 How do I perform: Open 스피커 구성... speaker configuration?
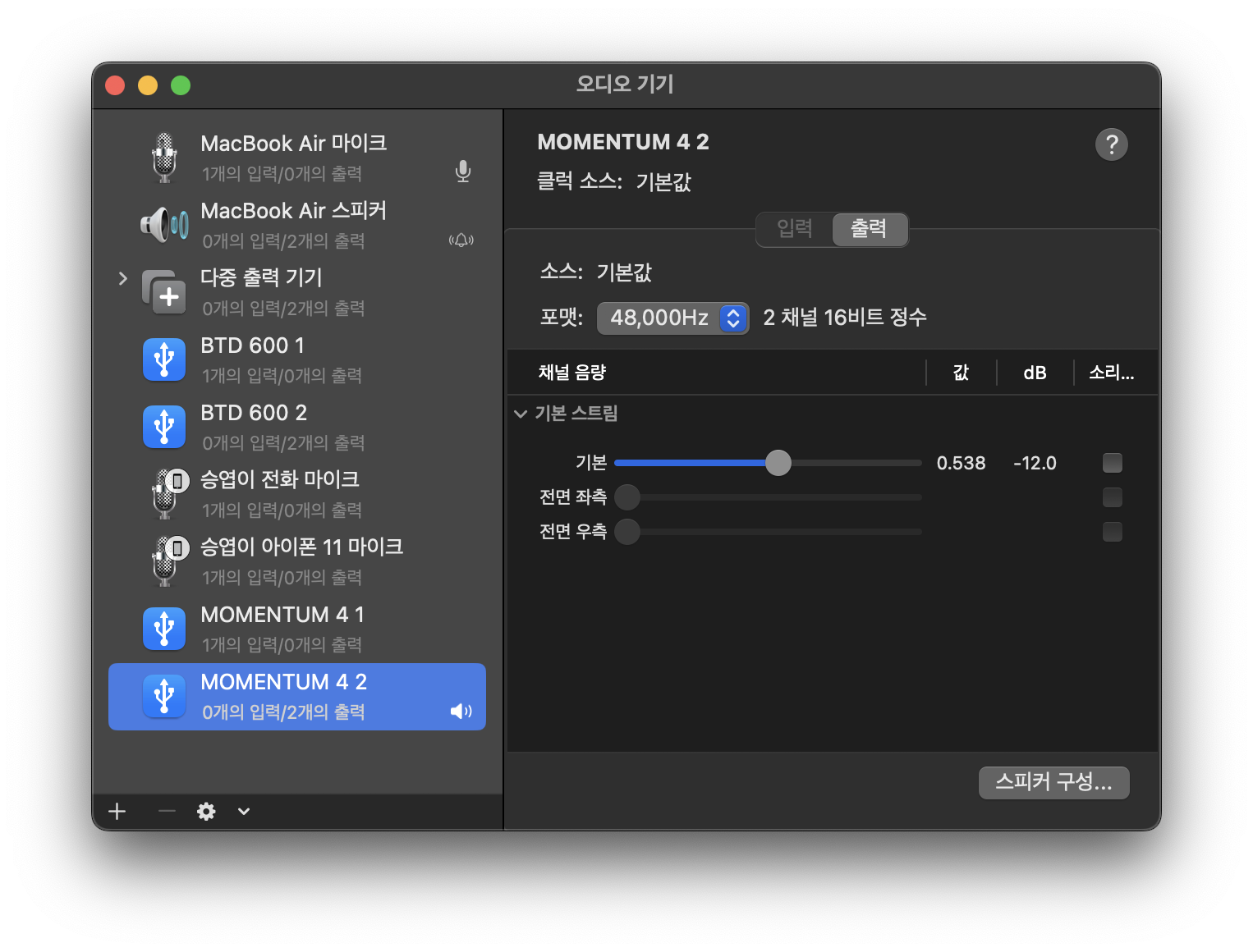1054,783
